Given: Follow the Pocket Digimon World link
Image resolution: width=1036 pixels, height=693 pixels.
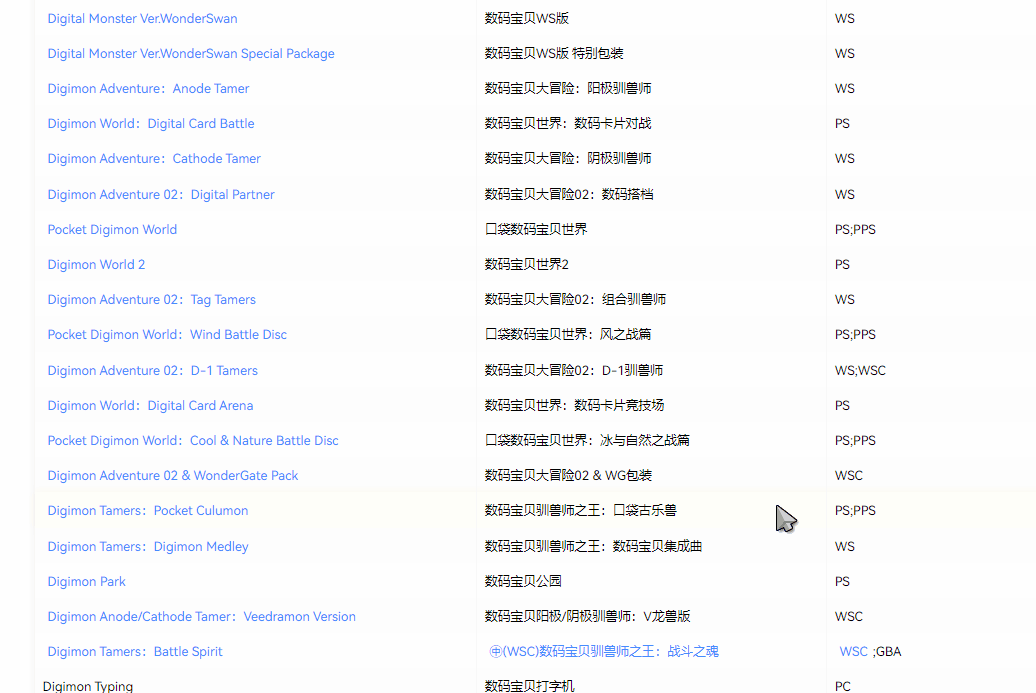Looking at the screenshot, I should [x=112, y=229].
